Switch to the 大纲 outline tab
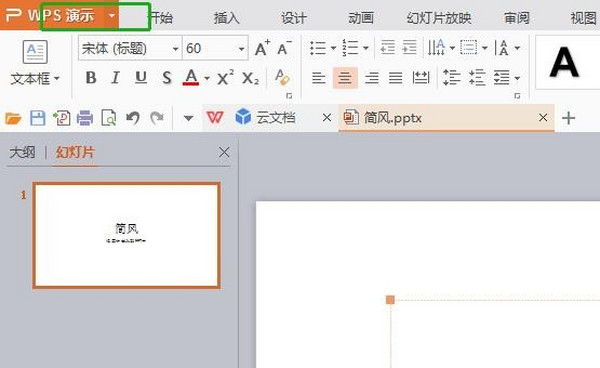The image size is (600, 368). 22,152
